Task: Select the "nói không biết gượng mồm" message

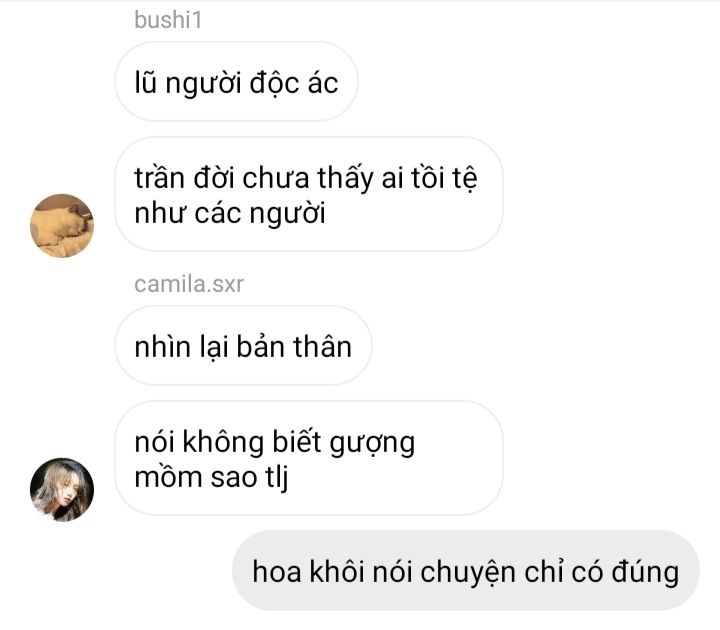Action: 309,458
